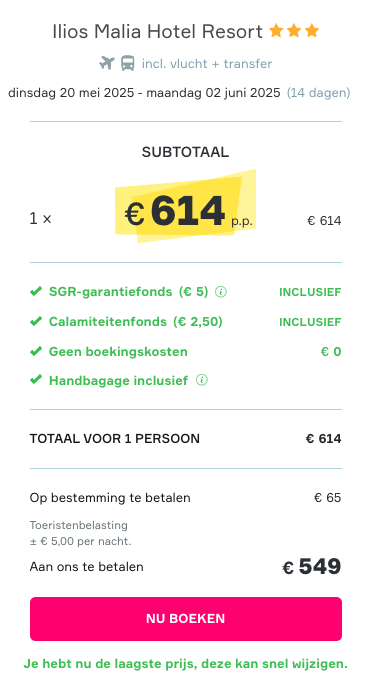This screenshot has width=365, height=688.
Task: Click the bus transfer icon
Action: (128, 63)
